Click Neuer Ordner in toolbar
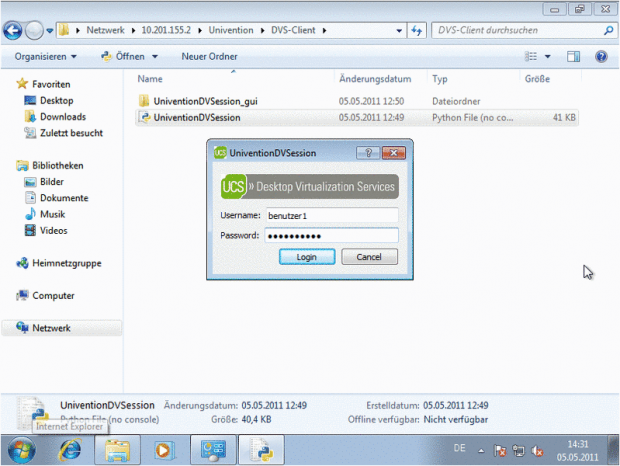Image resolution: width=620 pixels, height=466 pixels. click(x=209, y=57)
